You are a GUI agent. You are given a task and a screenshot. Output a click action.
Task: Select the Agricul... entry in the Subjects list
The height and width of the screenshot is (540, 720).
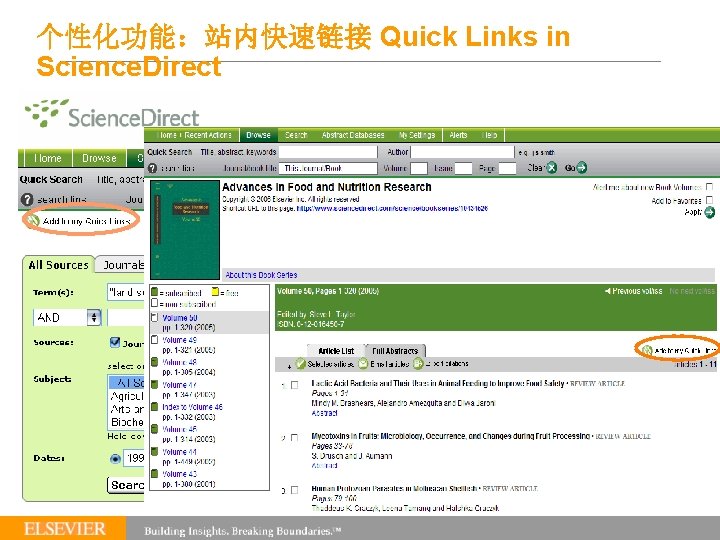pos(127,396)
